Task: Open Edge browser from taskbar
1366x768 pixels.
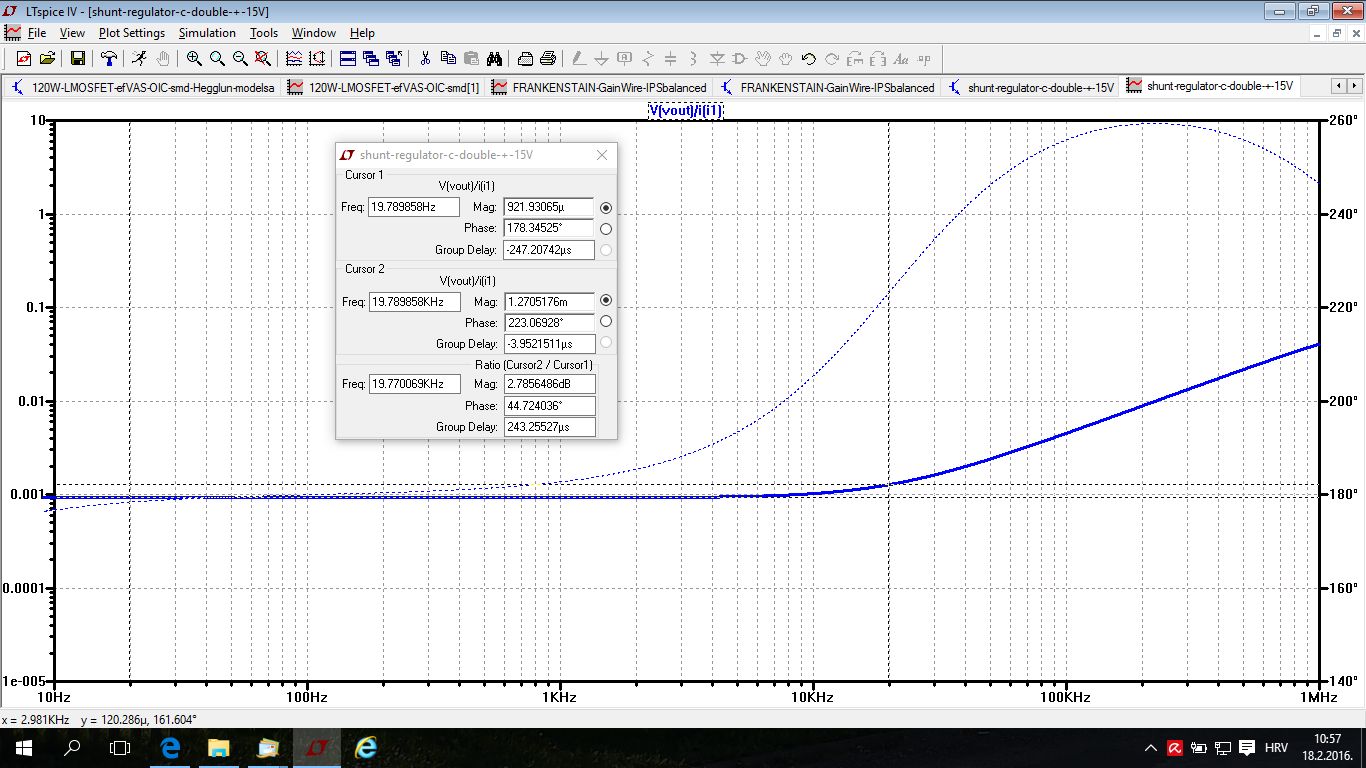Action: (169, 747)
